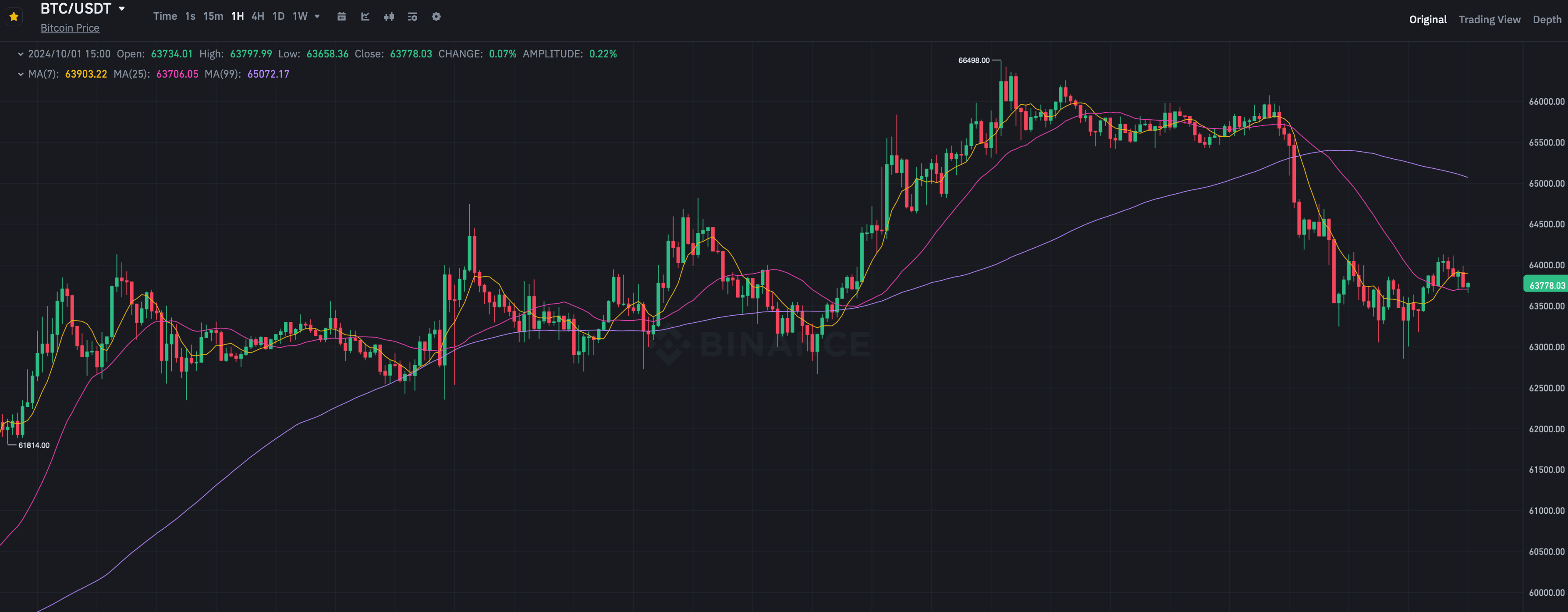Open the chart display options icon

412,17
